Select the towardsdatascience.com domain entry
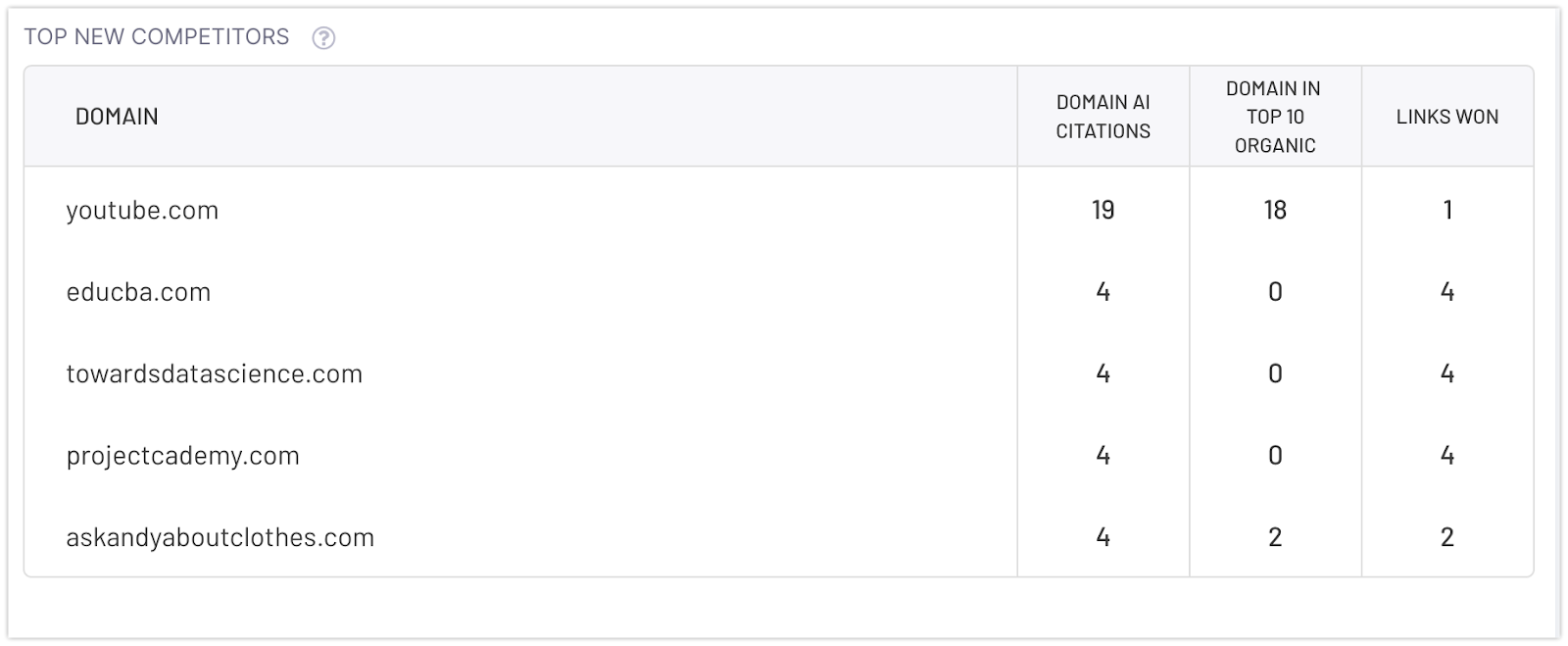Image resolution: width=1568 pixels, height=646 pixels. point(214,373)
